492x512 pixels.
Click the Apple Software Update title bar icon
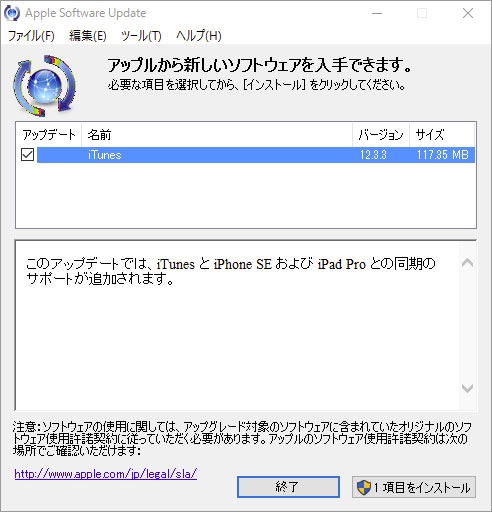(12, 13)
